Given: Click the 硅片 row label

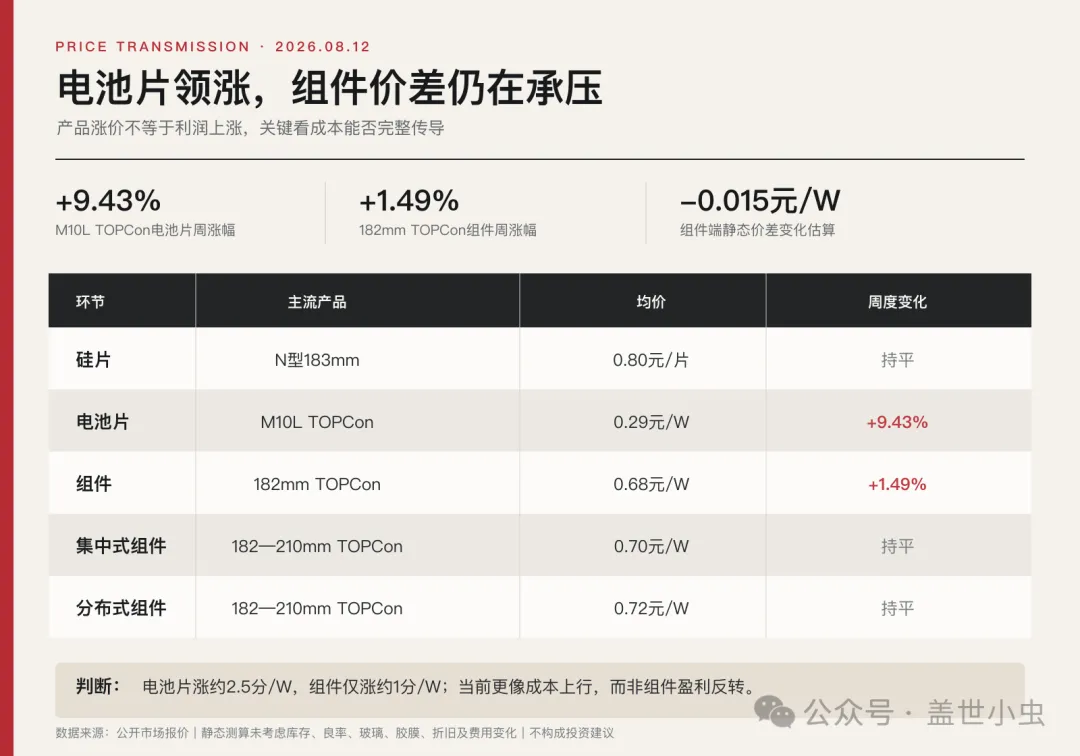Looking at the screenshot, I should (x=93, y=359).
